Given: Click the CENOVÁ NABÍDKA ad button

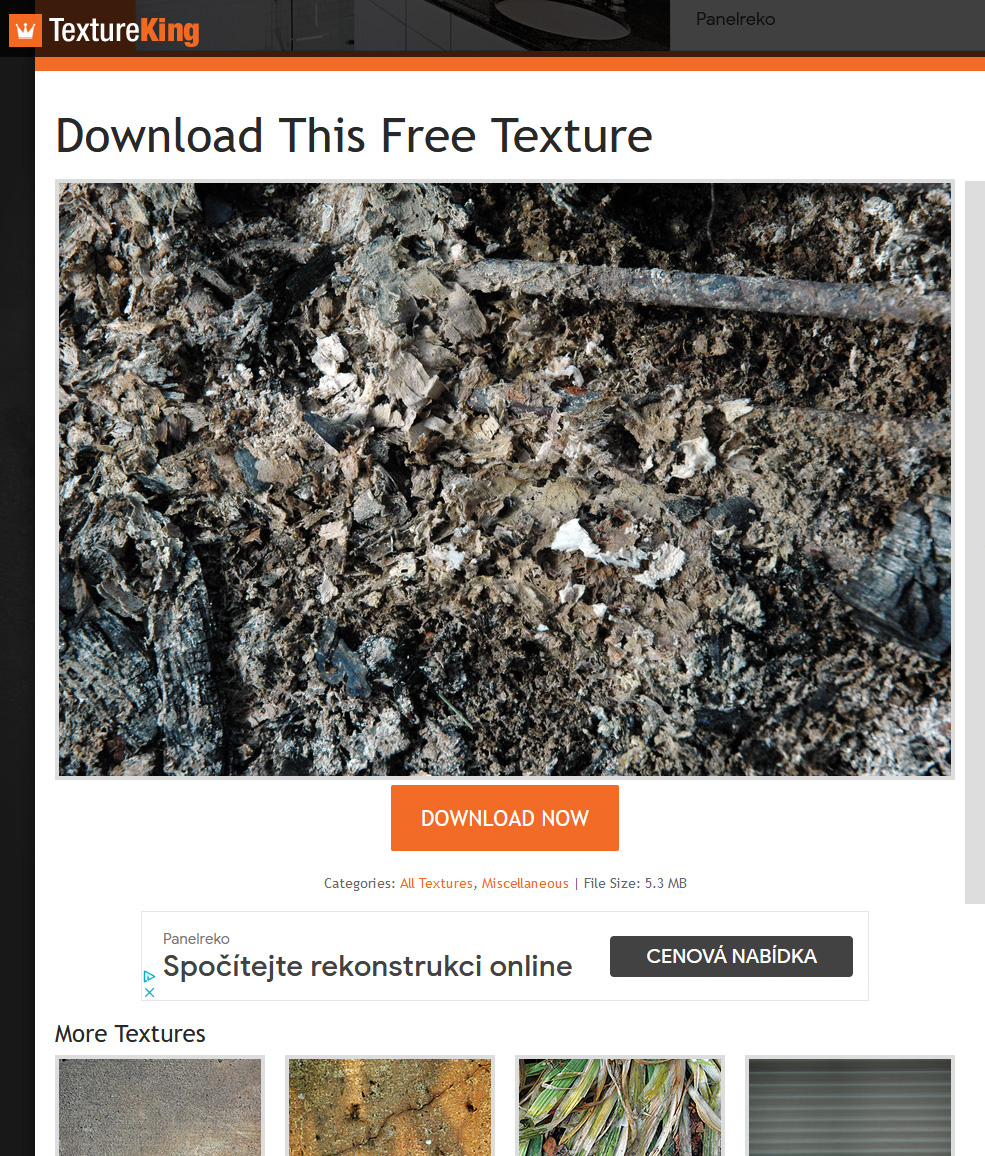Looking at the screenshot, I should (x=731, y=956).
